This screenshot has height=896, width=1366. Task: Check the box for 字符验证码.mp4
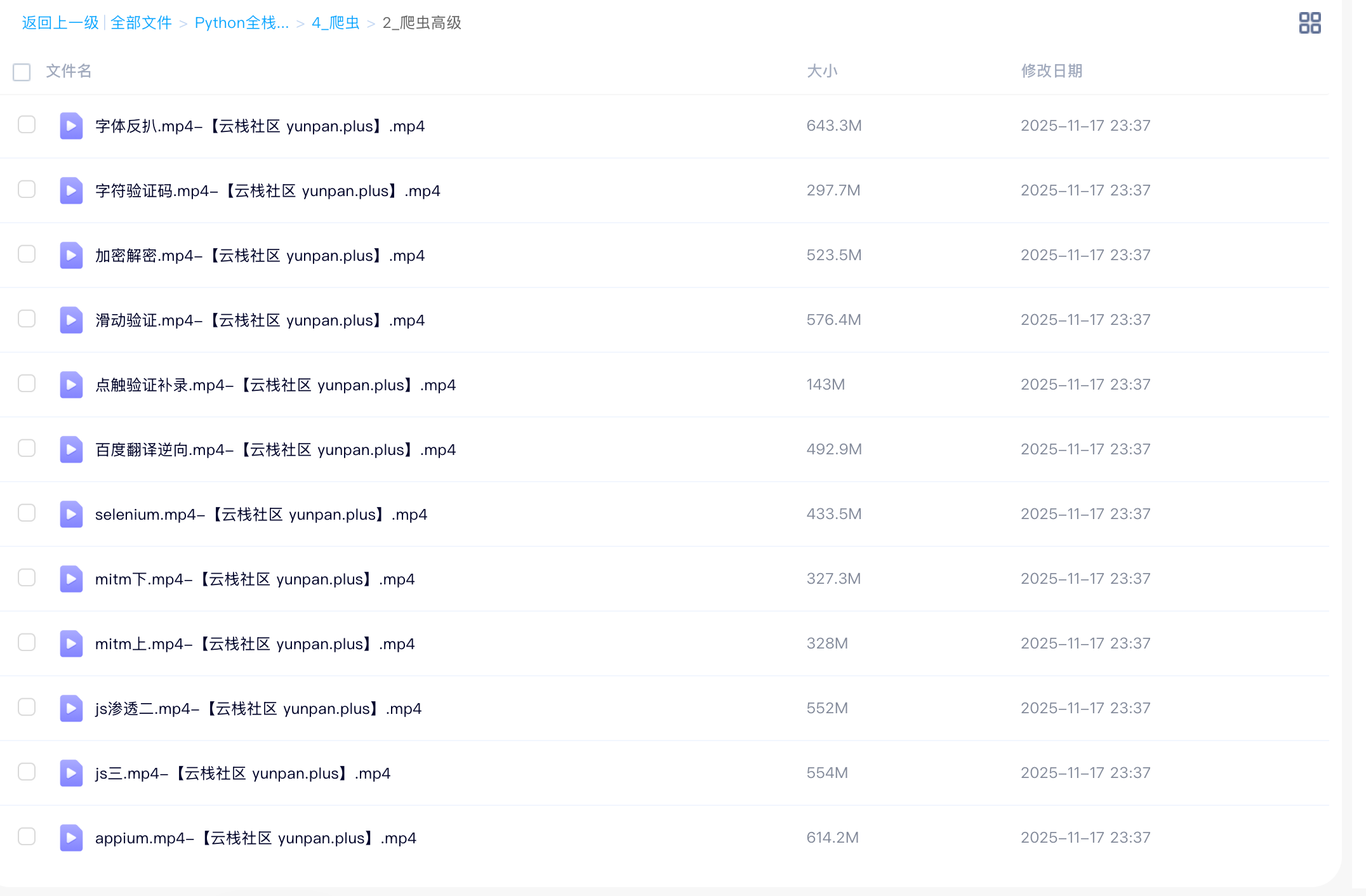click(27, 189)
